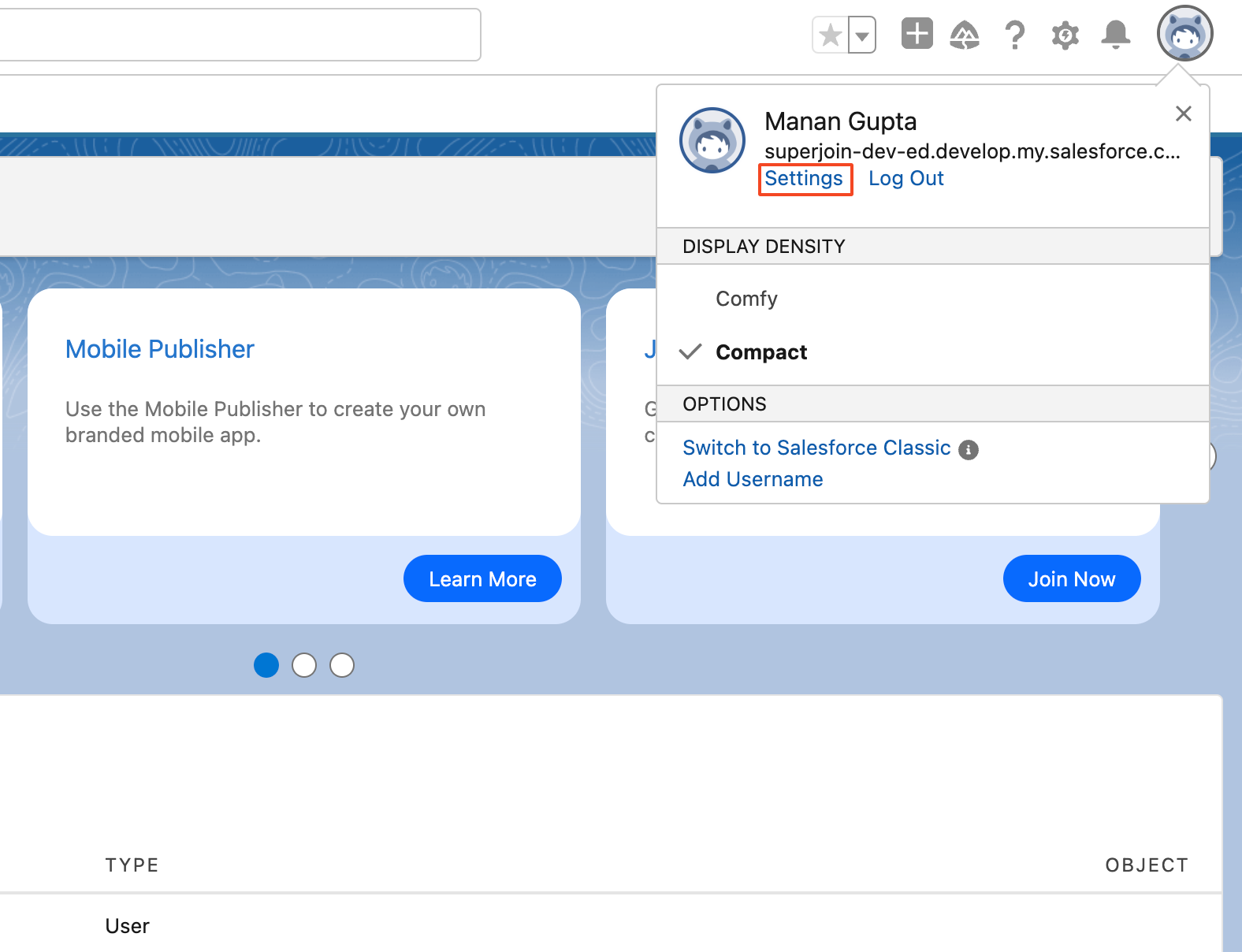Click in the global search field

[240, 35]
